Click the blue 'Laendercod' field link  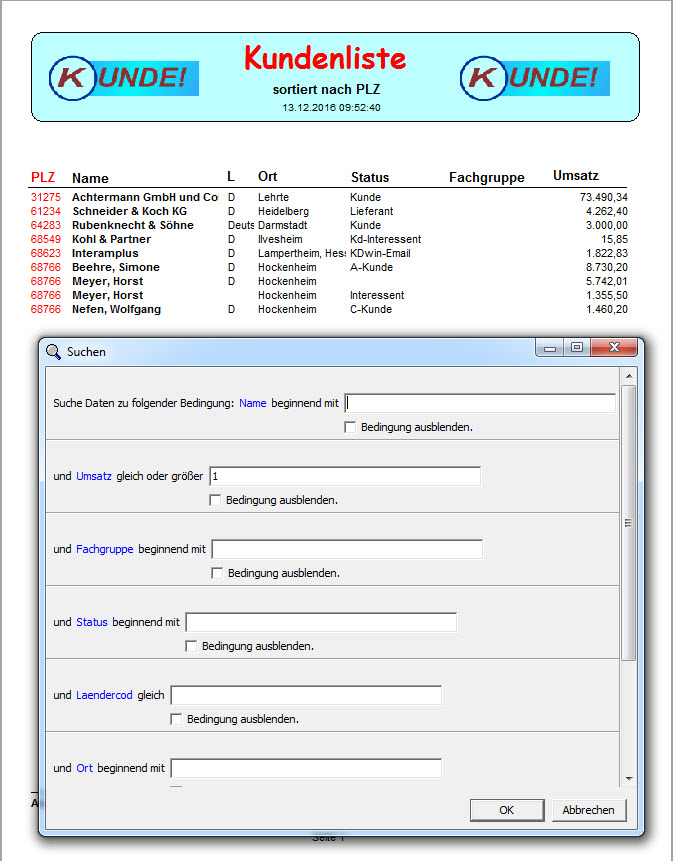[104, 695]
